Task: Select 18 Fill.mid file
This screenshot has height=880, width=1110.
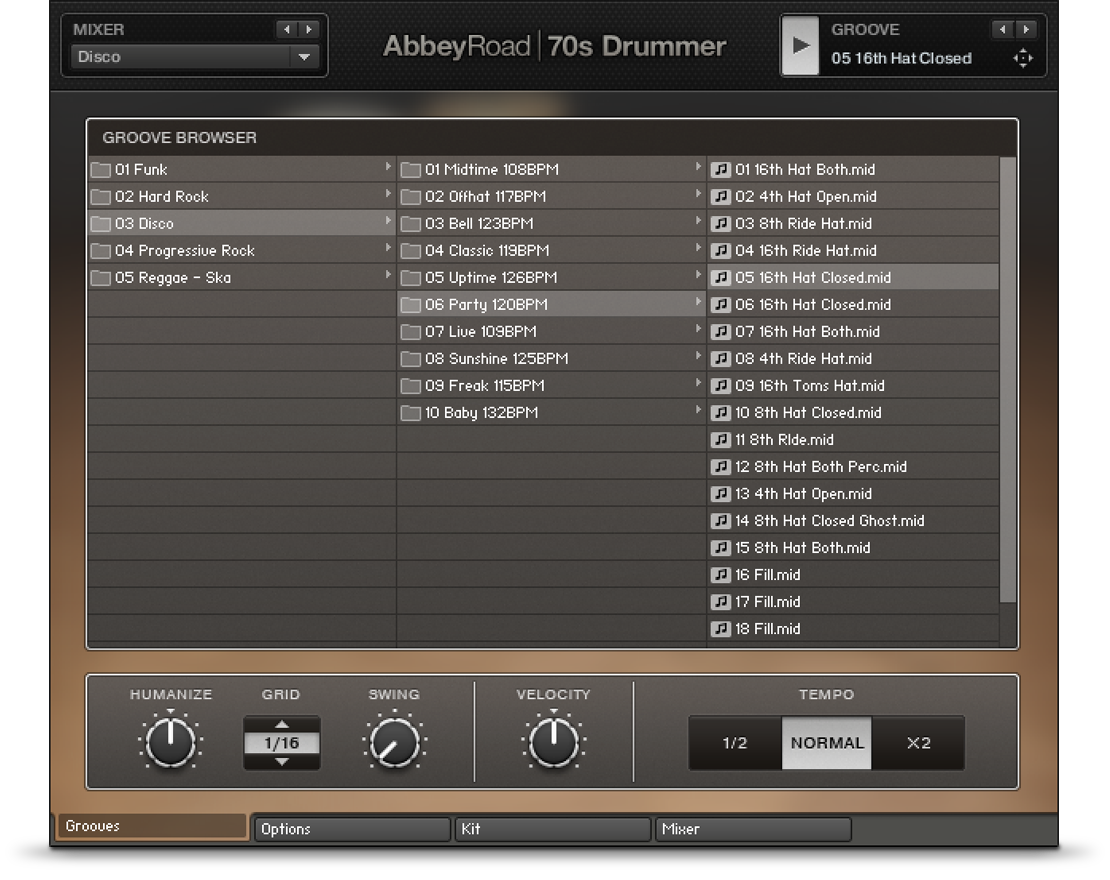Action: (853, 628)
